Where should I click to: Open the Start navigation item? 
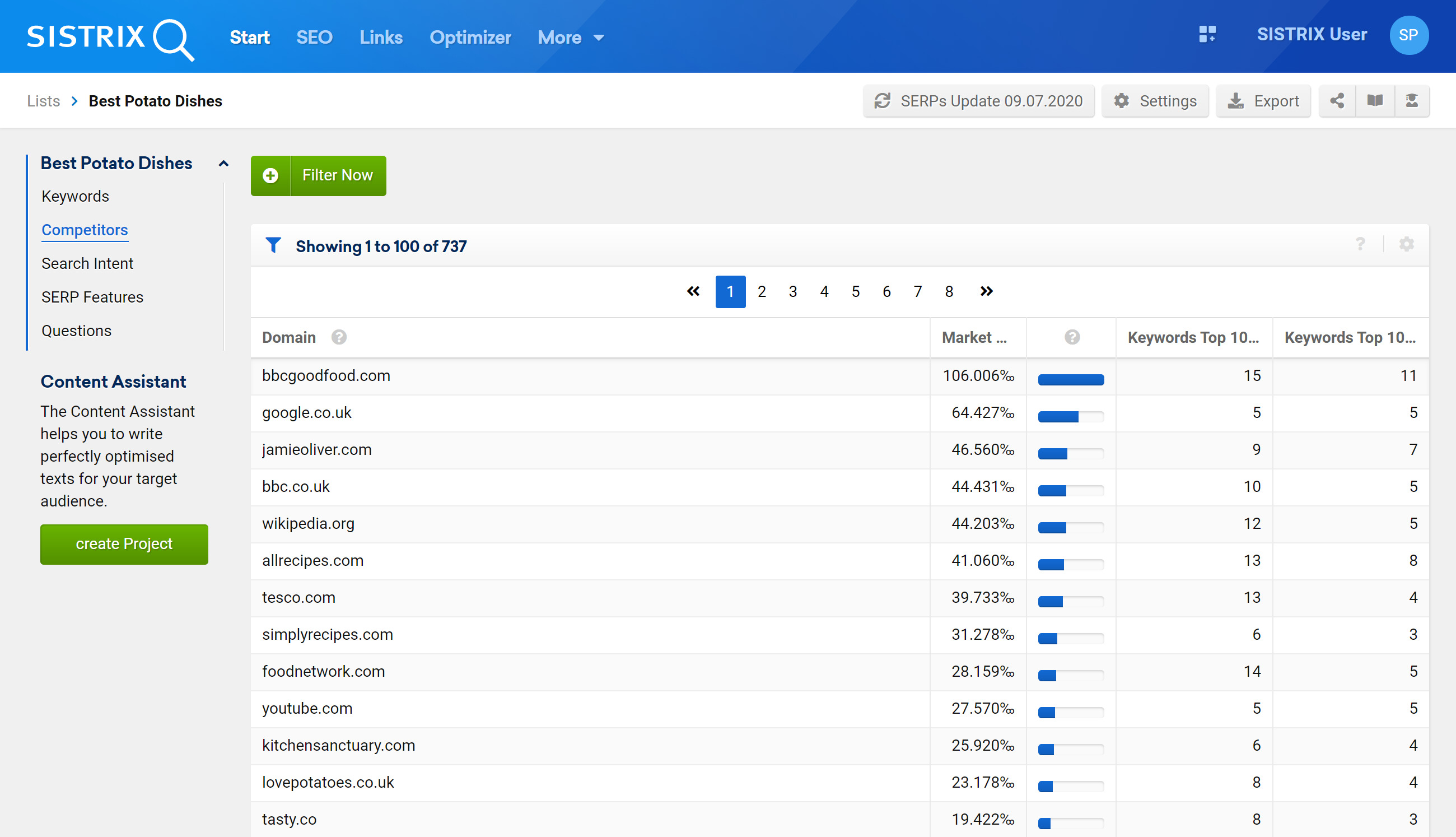click(249, 38)
